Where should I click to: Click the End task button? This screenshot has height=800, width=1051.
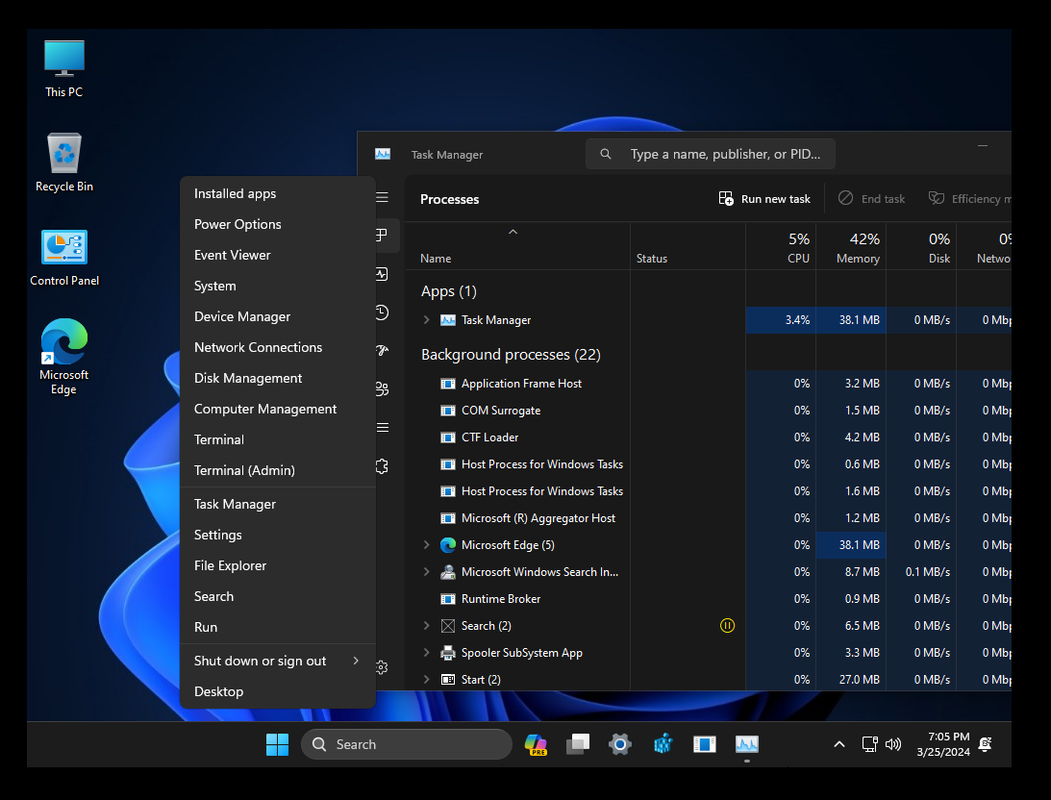pos(871,199)
